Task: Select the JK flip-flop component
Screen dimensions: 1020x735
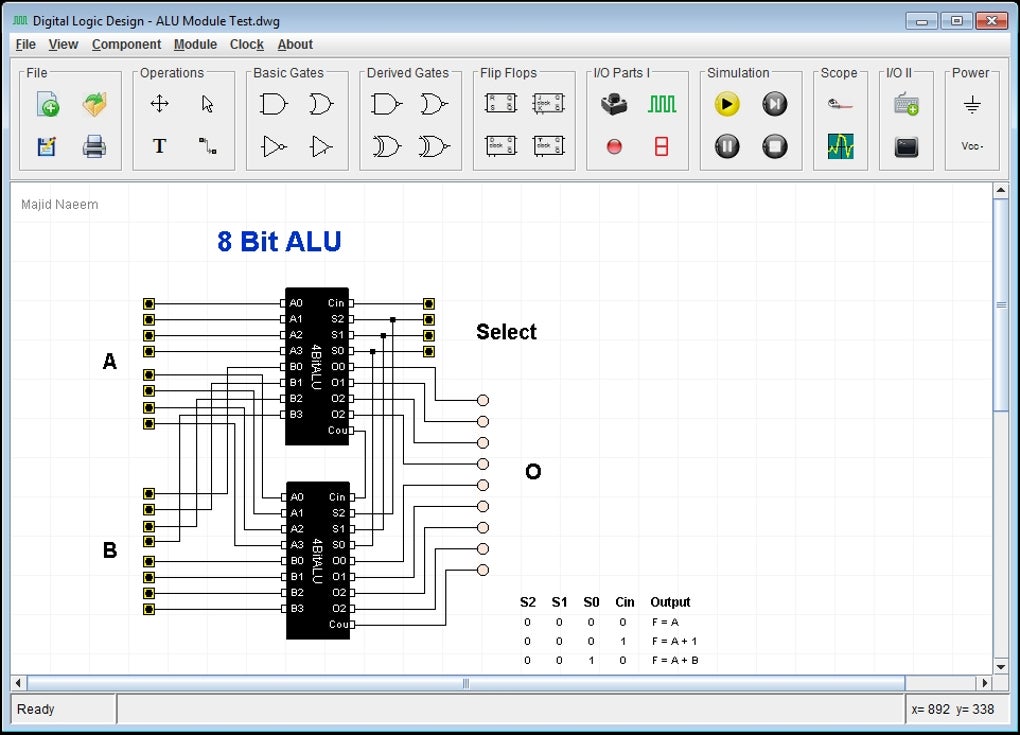Action: 548,102
